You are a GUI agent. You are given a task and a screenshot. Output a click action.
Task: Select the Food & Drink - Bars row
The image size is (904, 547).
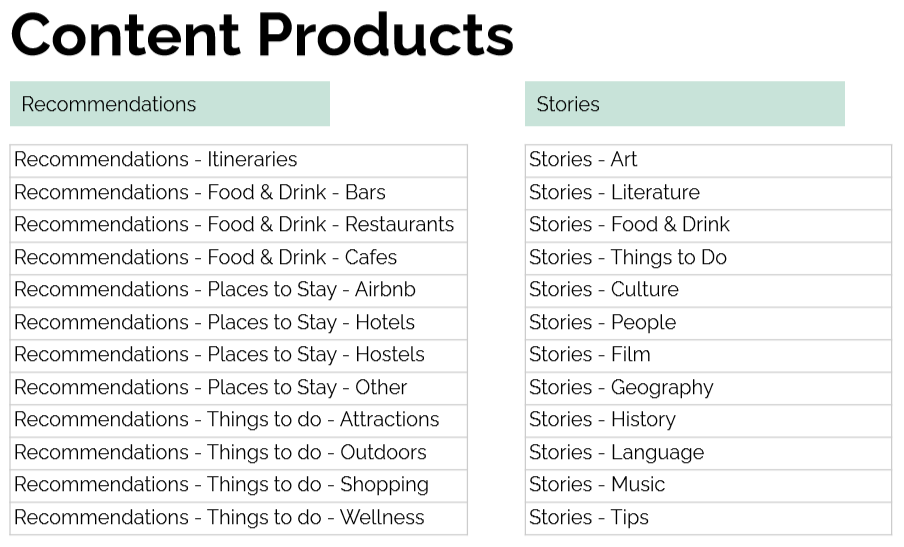pyautogui.click(x=238, y=193)
